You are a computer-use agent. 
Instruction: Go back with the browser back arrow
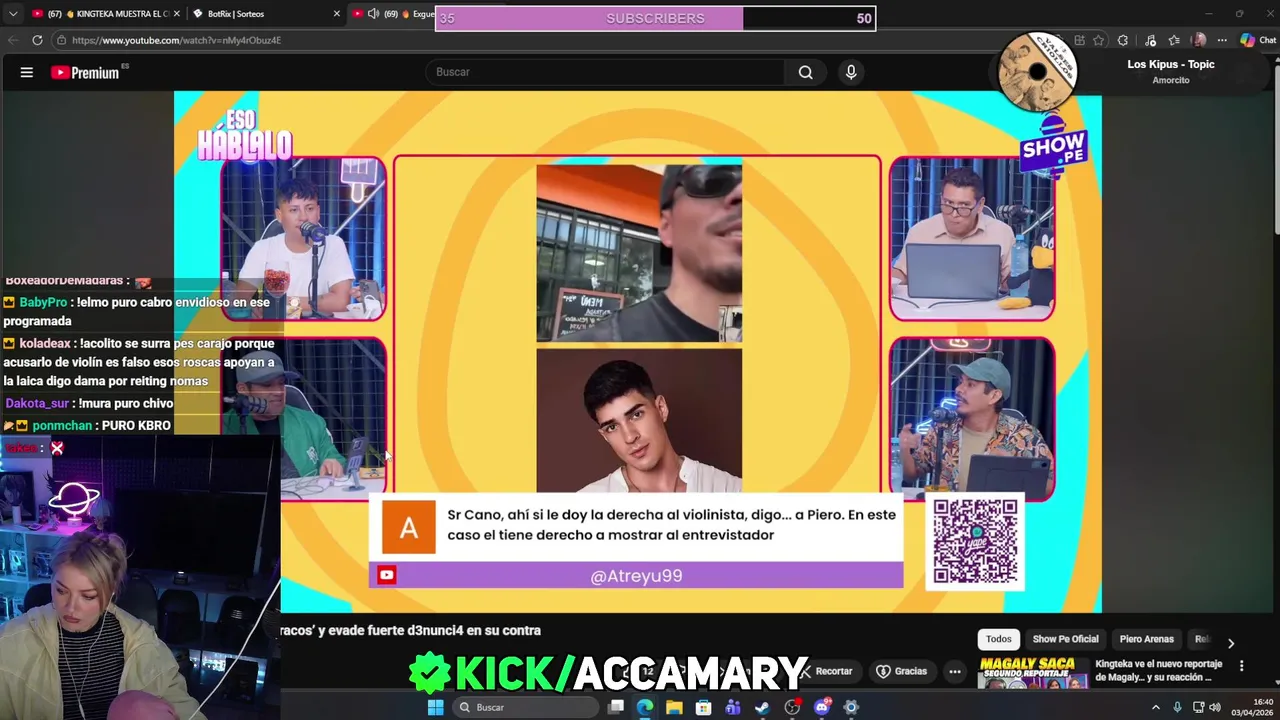coord(13,40)
